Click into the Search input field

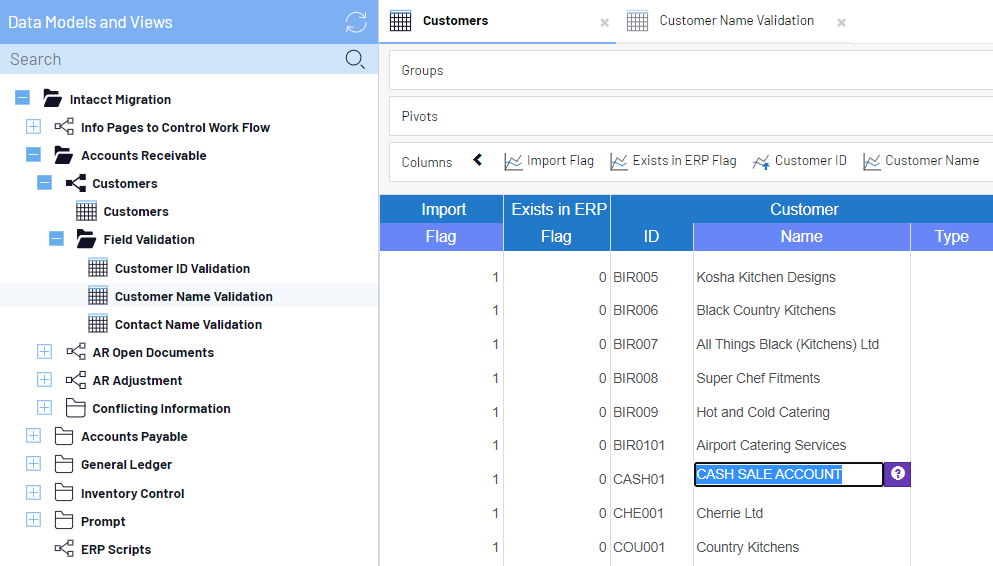tap(170, 59)
